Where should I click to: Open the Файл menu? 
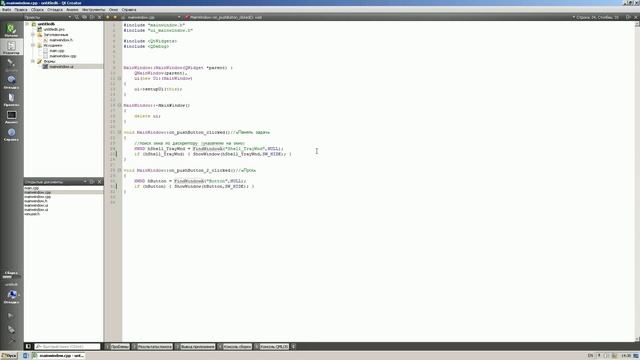(x=6, y=9)
